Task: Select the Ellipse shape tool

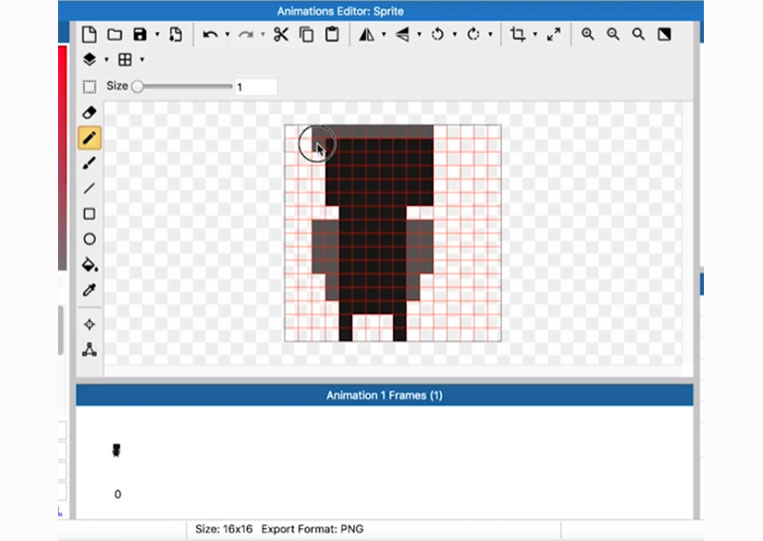Action: pyautogui.click(x=89, y=239)
